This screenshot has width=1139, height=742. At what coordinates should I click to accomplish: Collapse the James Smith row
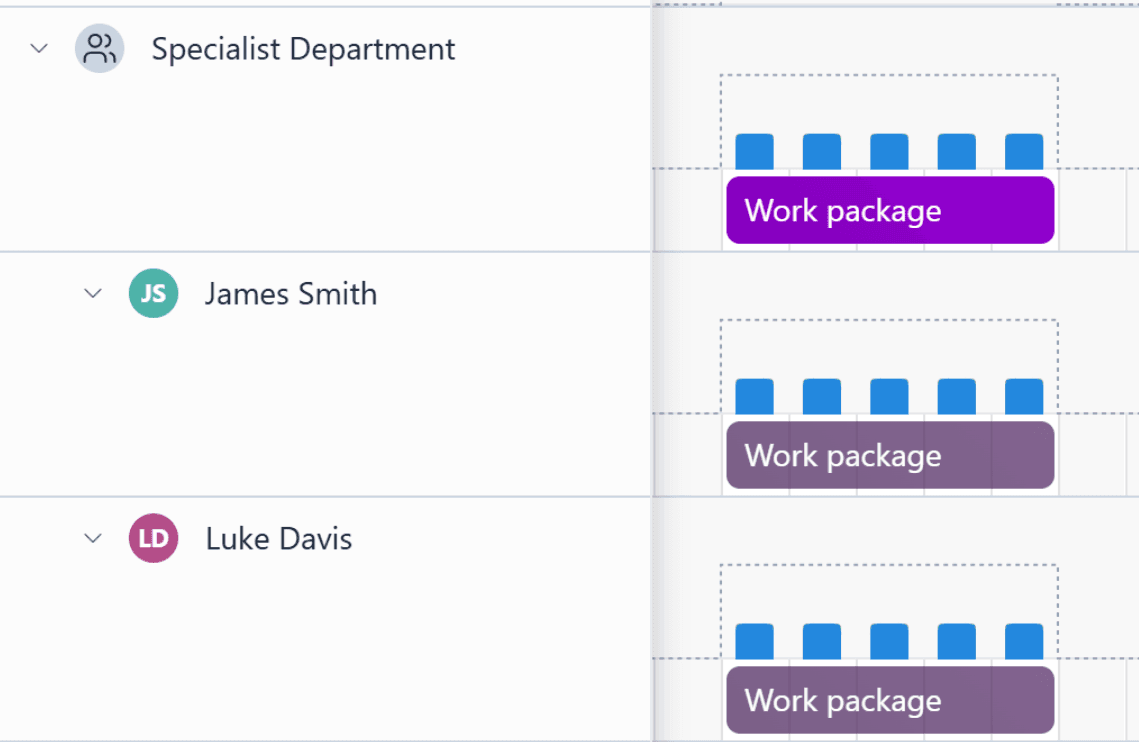tap(93, 293)
